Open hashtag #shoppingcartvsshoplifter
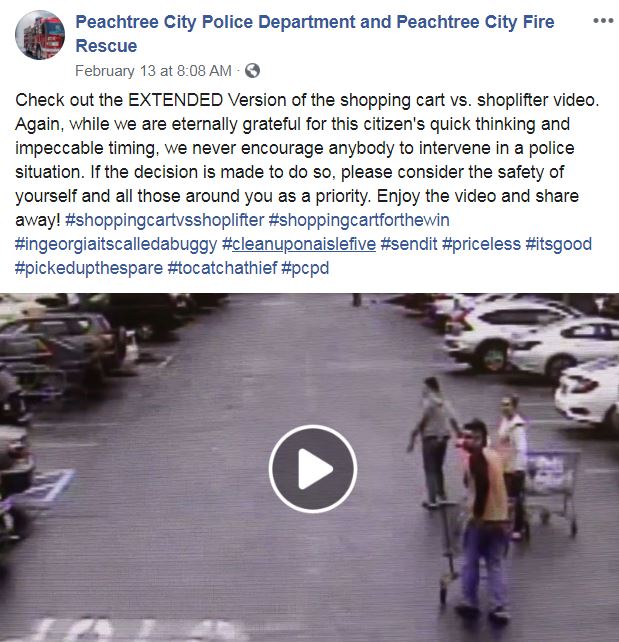The height and width of the screenshot is (642, 619). [165, 220]
